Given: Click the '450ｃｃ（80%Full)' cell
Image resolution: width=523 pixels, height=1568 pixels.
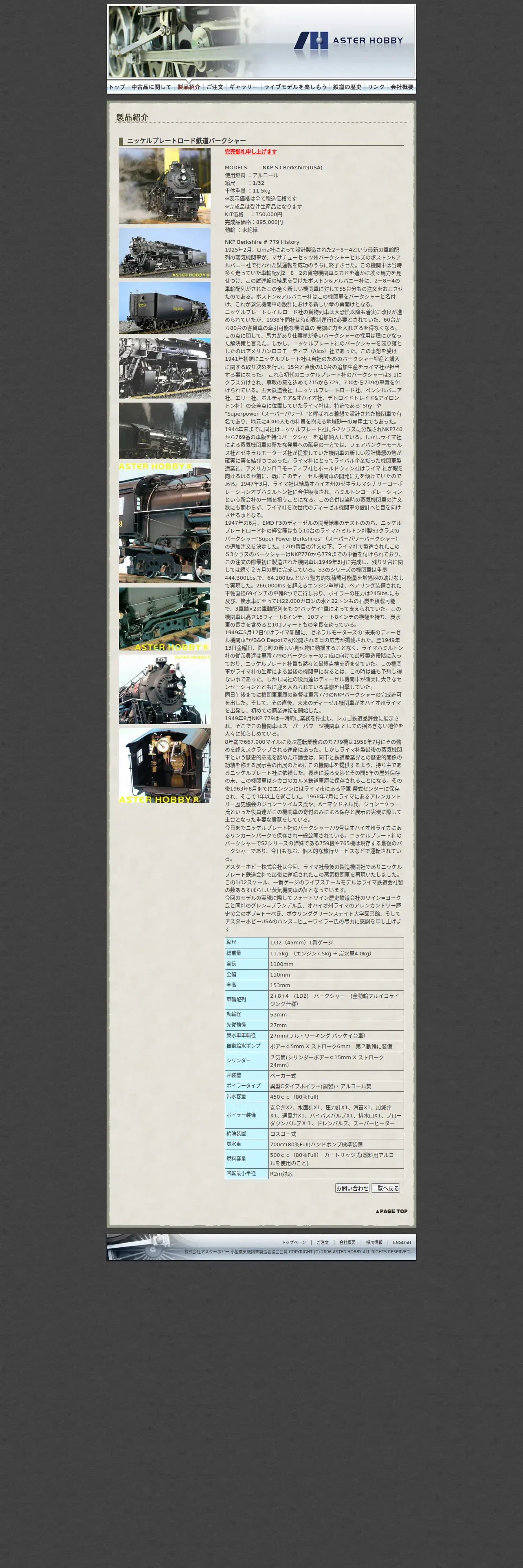Looking at the screenshot, I should (x=336, y=1097).
